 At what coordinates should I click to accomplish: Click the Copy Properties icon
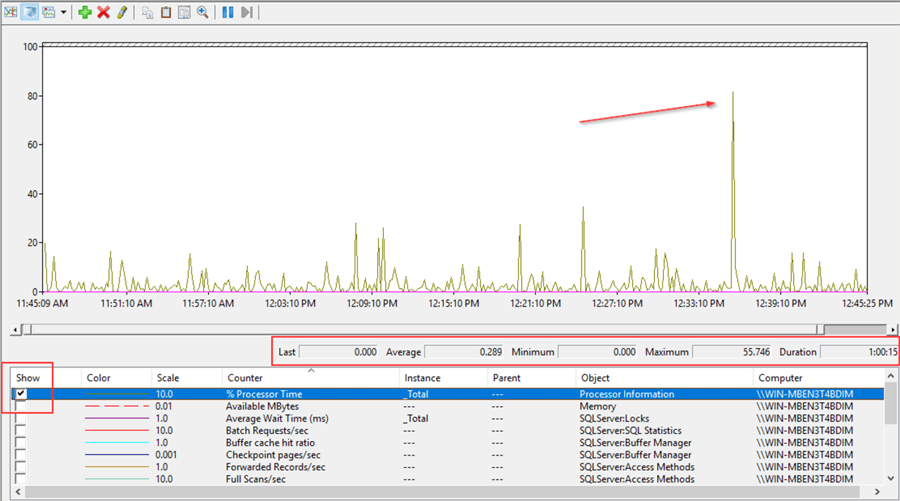(x=148, y=12)
